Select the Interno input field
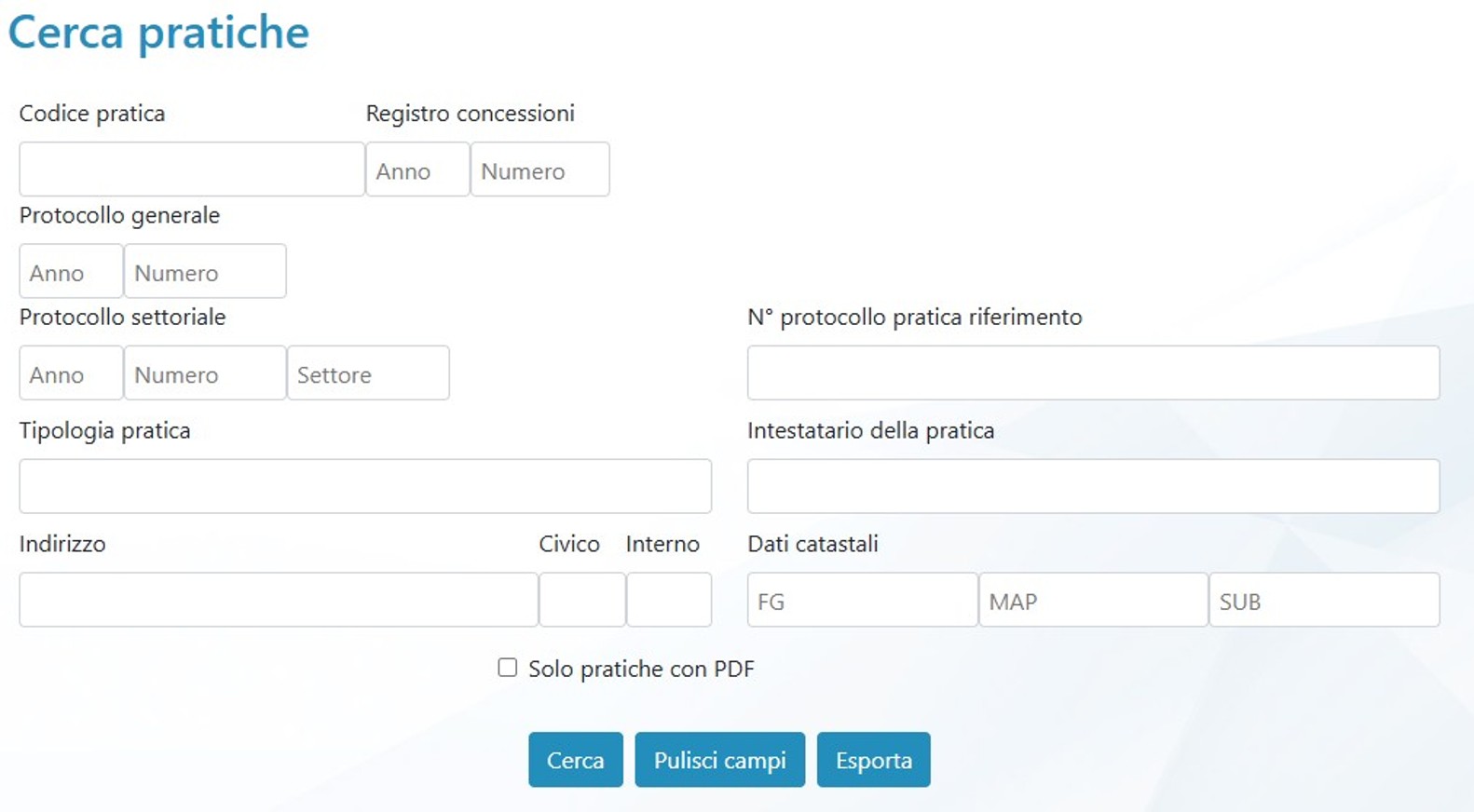Viewport: 1474px width, 812px height. (x=669, y=600)
